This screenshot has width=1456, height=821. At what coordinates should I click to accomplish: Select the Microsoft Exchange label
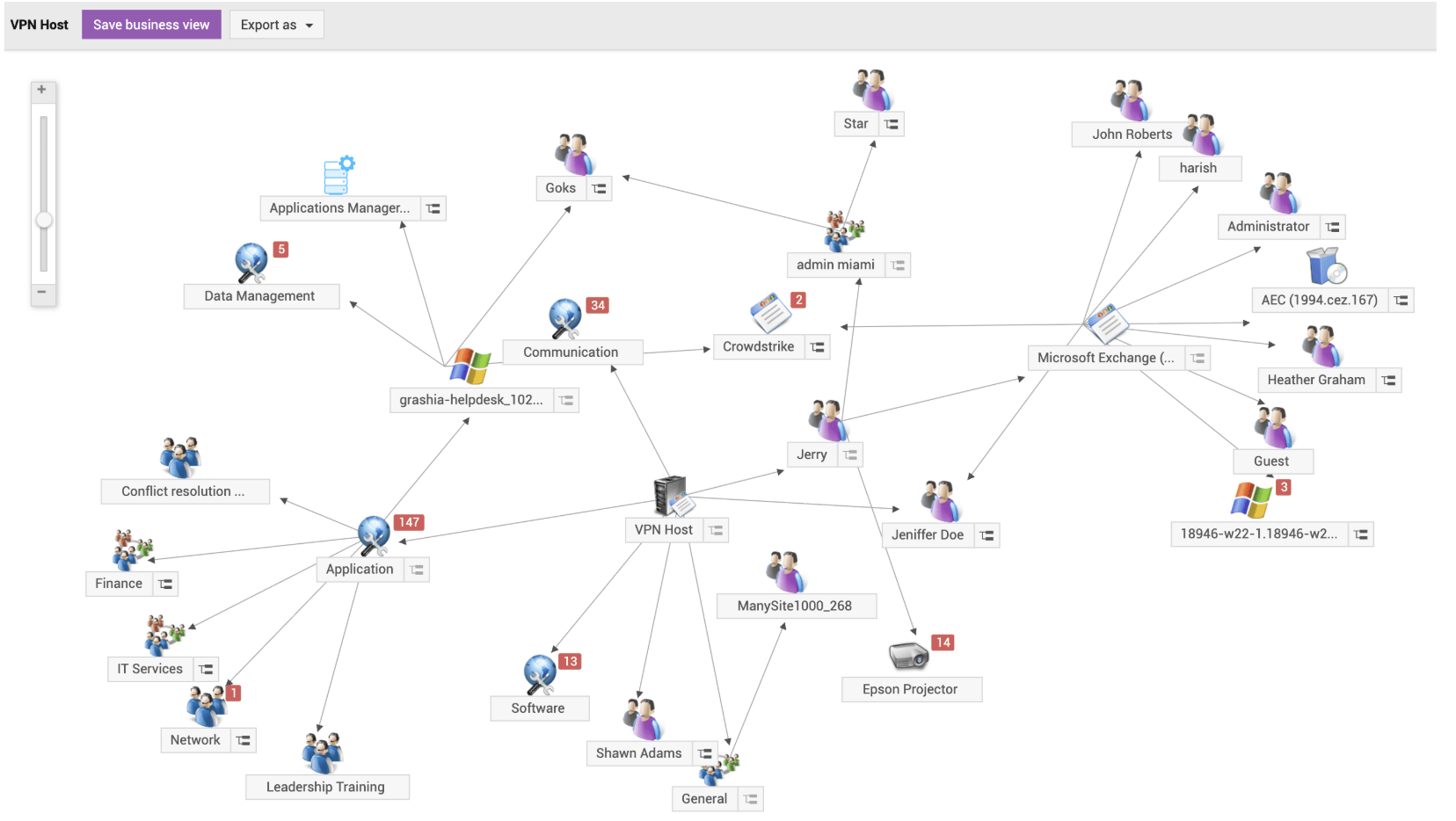(x=1105, y=358)
